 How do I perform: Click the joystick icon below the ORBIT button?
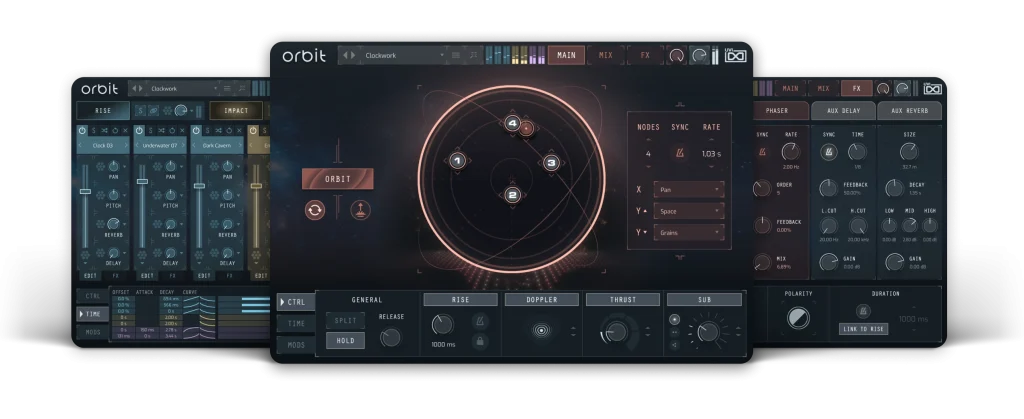tap(357, 210)
